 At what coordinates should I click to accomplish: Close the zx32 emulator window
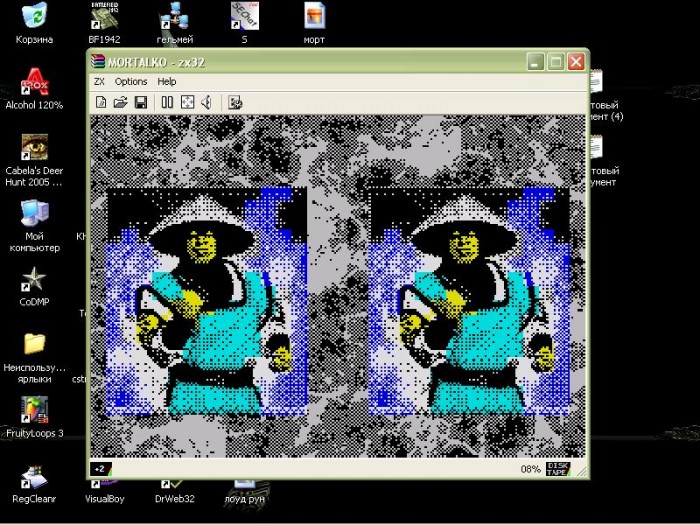[x=576, y=62]
